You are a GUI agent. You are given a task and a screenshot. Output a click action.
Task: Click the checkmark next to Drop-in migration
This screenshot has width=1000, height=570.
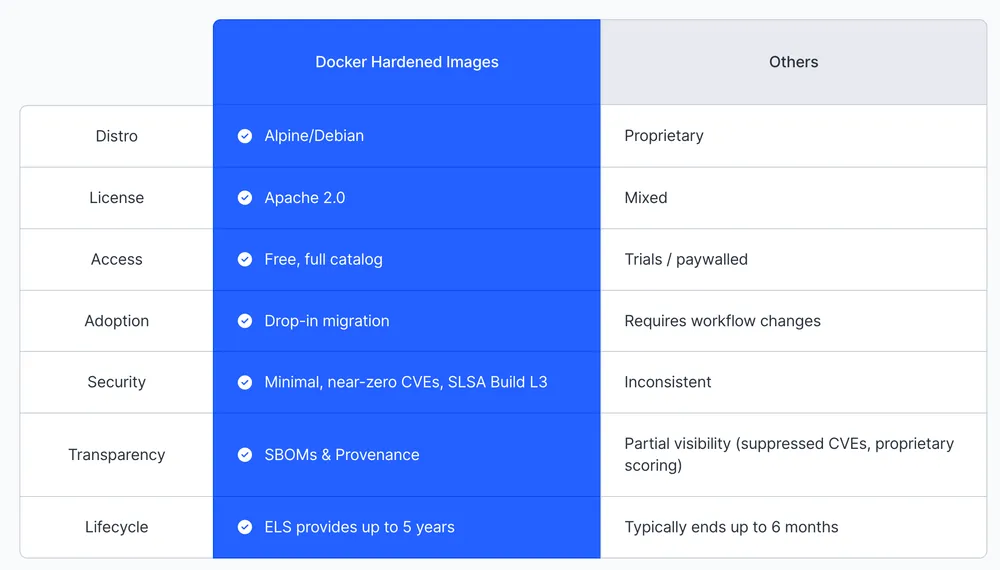(245, 321)
